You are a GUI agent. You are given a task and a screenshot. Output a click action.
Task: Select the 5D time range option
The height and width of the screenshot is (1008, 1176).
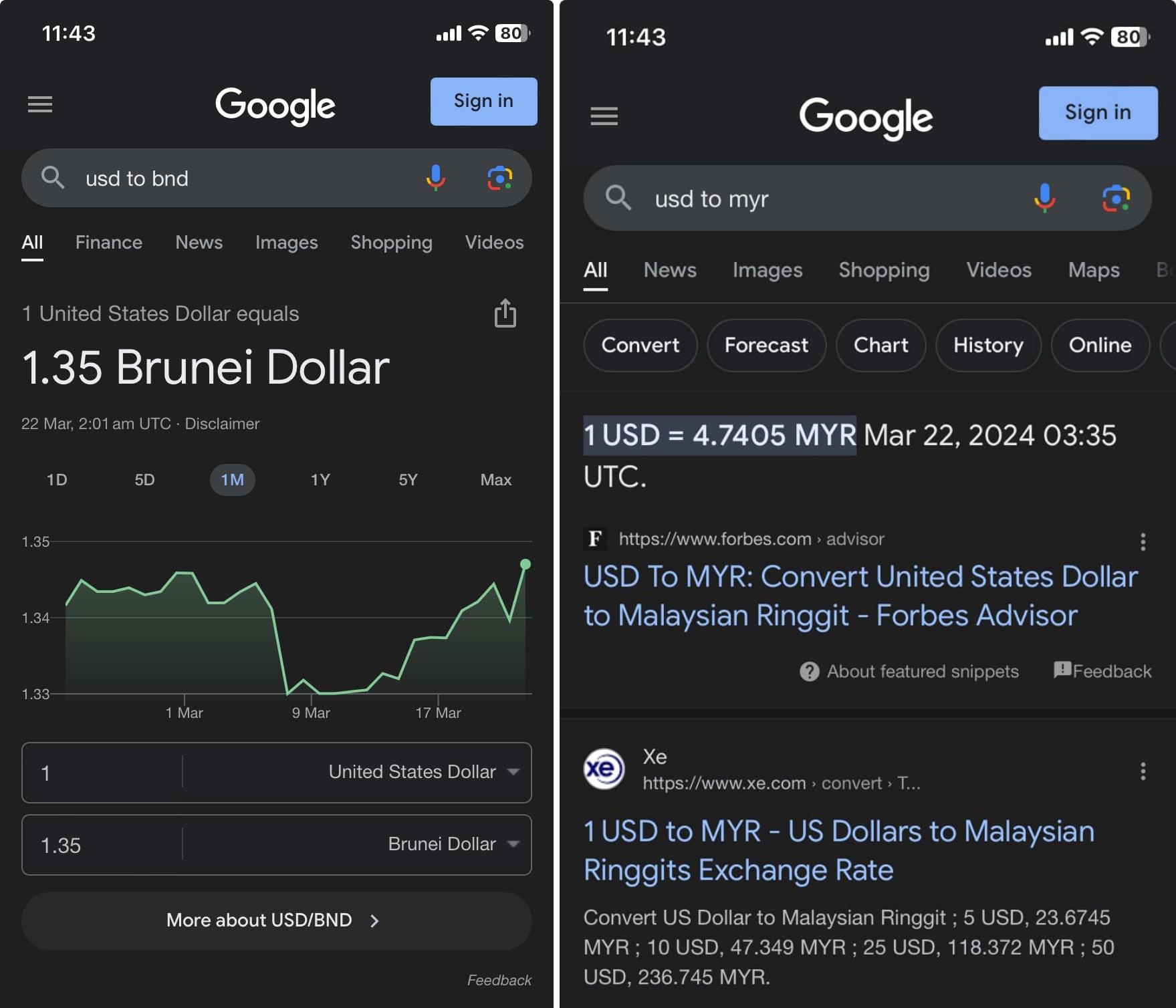coord(144,479)
